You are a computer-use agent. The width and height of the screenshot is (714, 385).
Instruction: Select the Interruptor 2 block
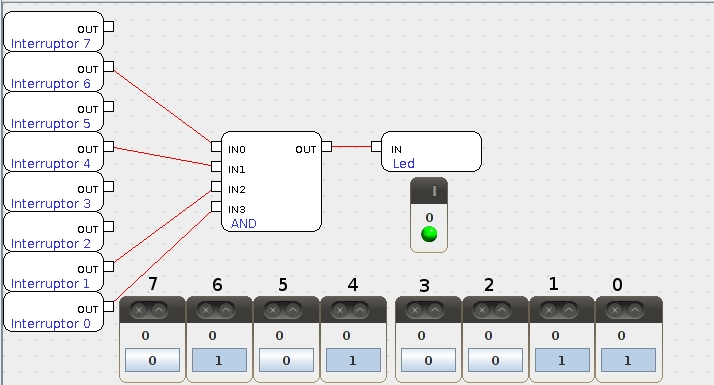pyautogui.click(x=54, y=232)
